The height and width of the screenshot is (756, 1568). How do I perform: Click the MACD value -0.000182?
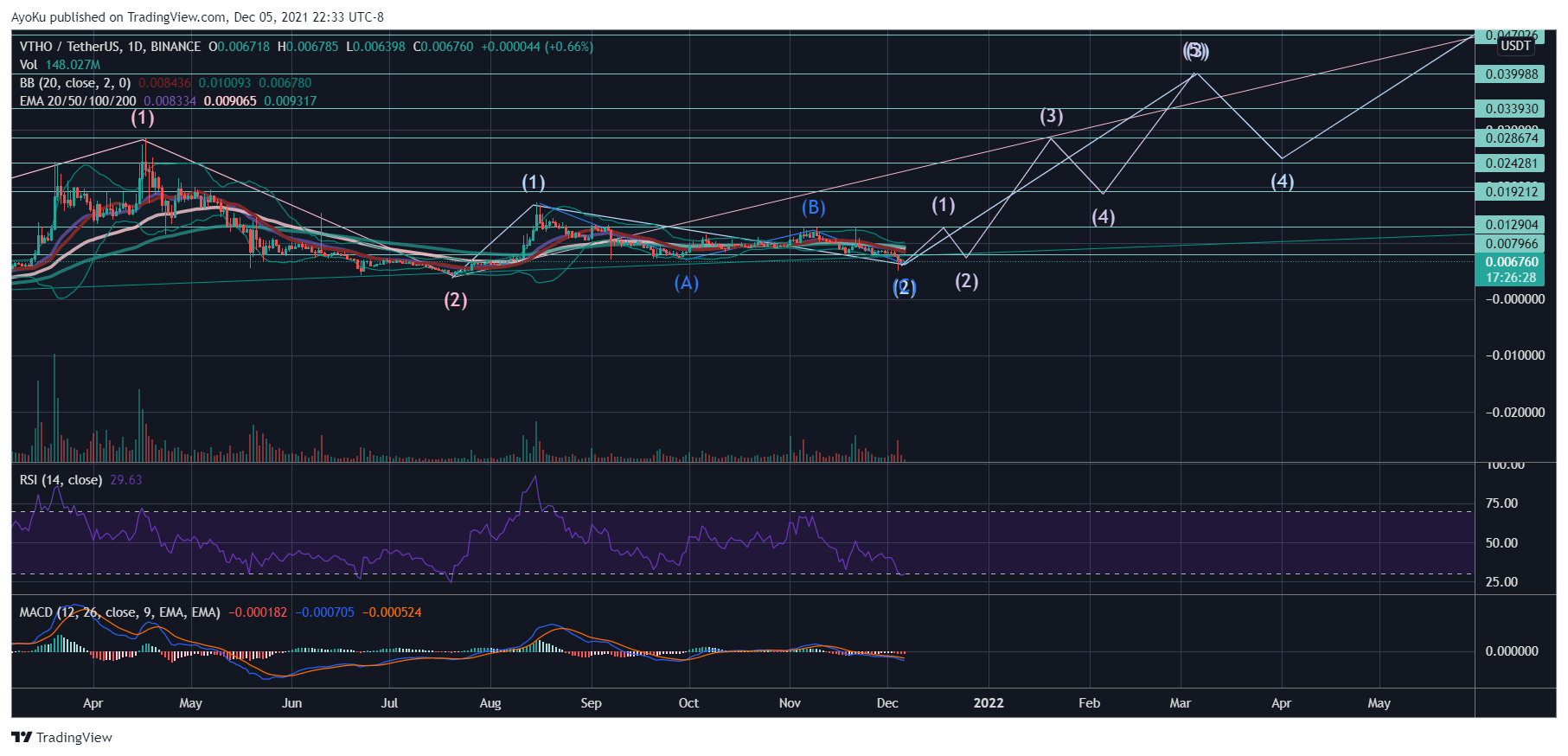[x=258, y=612]
